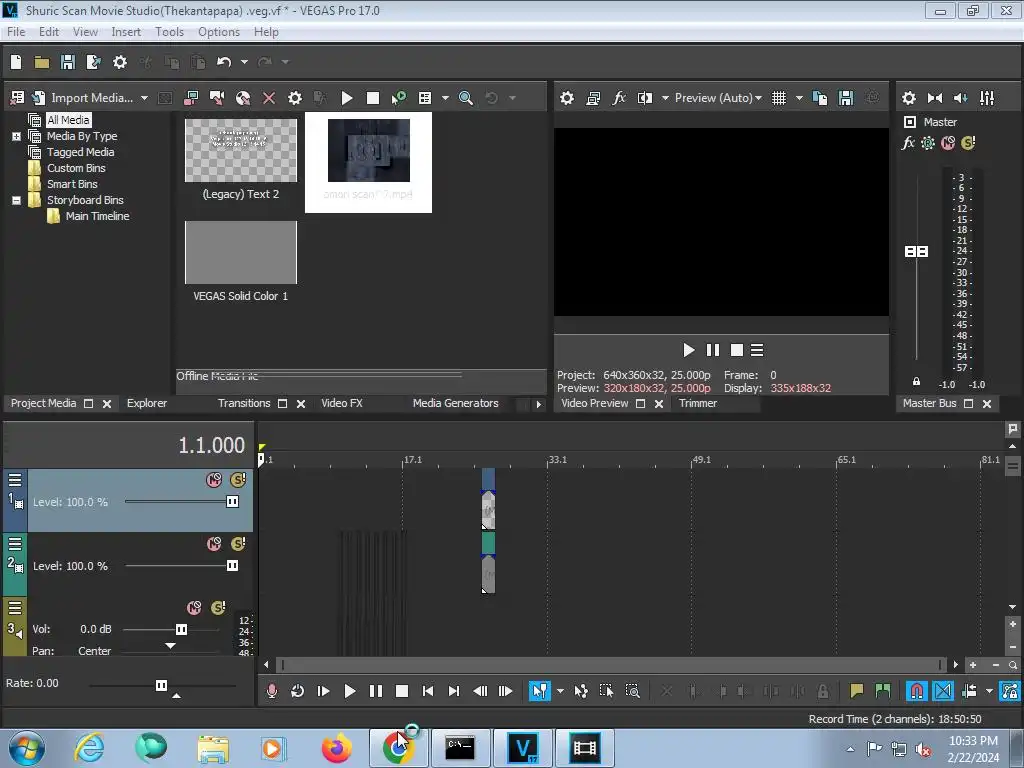Screen dimensions: 1024x768
Task: Select the Main Timeline bin
Action: (97, 216)
